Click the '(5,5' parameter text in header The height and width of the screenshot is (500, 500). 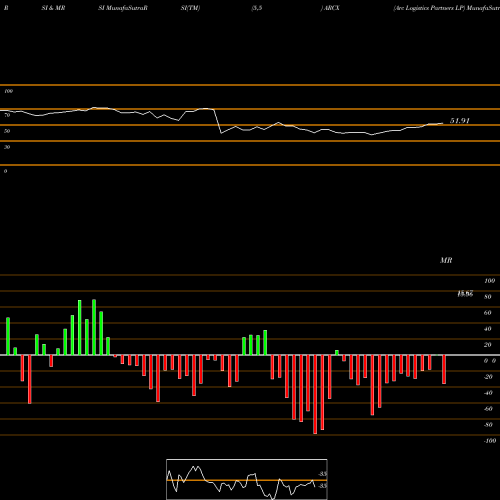pos(257,8)
